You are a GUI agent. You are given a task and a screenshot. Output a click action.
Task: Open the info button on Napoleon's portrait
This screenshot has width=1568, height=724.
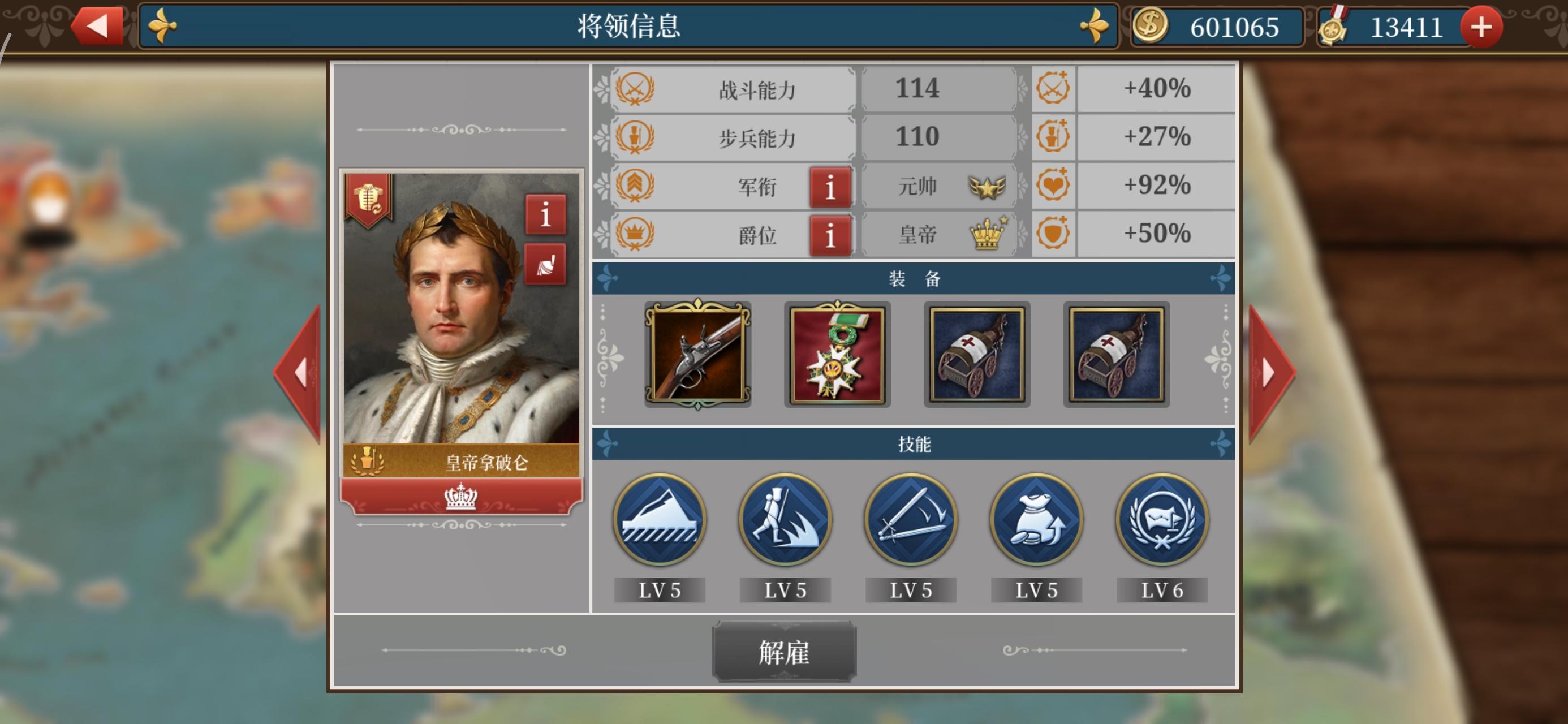click(x=545, y=214)
